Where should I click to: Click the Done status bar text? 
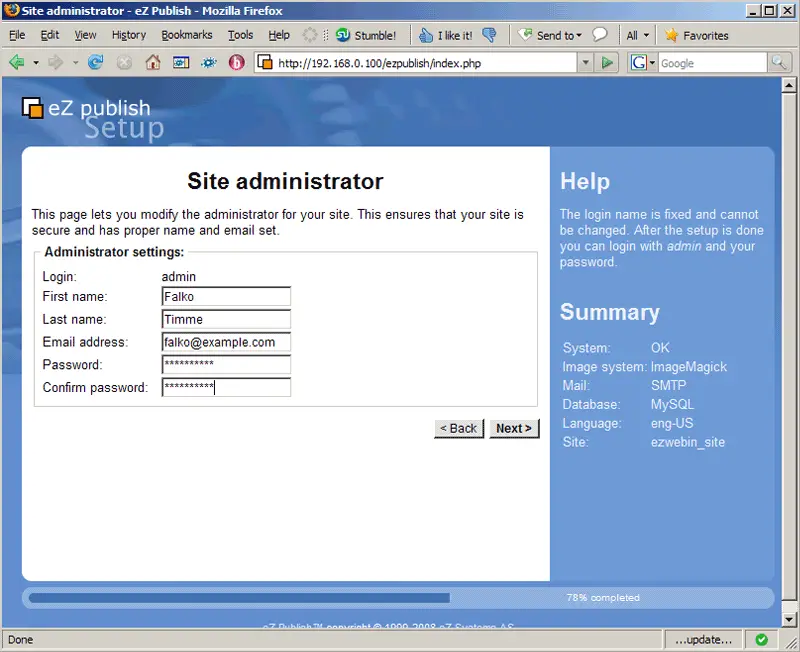click(20, 640)
